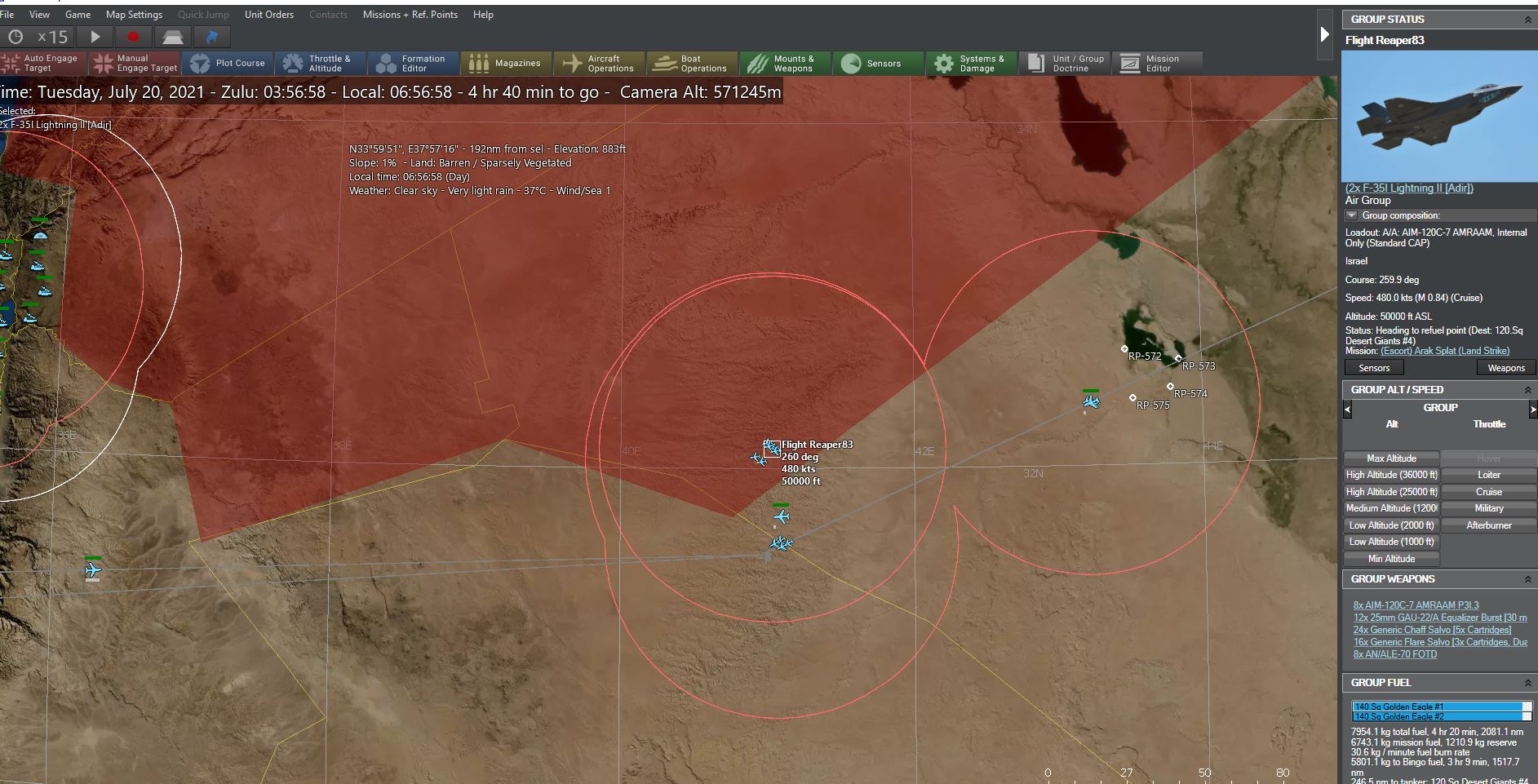The image size is (1538, 784).
Task: Set High Altitude (36000 ft)
Action: 1391,475
